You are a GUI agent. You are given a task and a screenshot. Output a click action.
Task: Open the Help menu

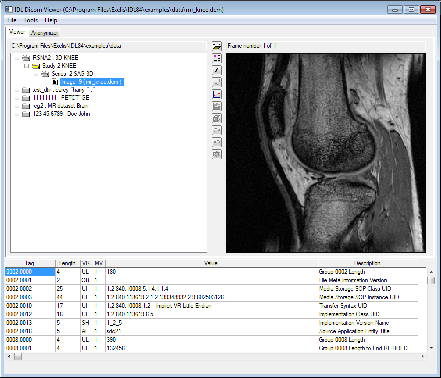pyautogui.click(x=51, y=20)
